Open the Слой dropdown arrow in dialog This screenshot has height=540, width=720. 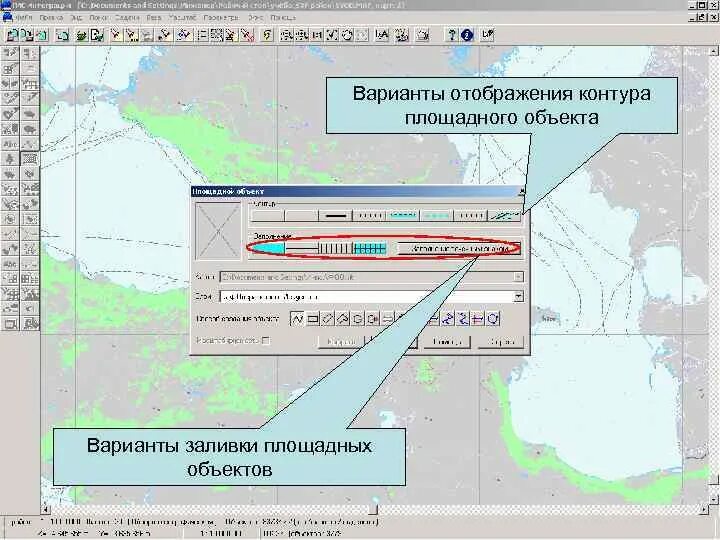(x=518, y=297)
